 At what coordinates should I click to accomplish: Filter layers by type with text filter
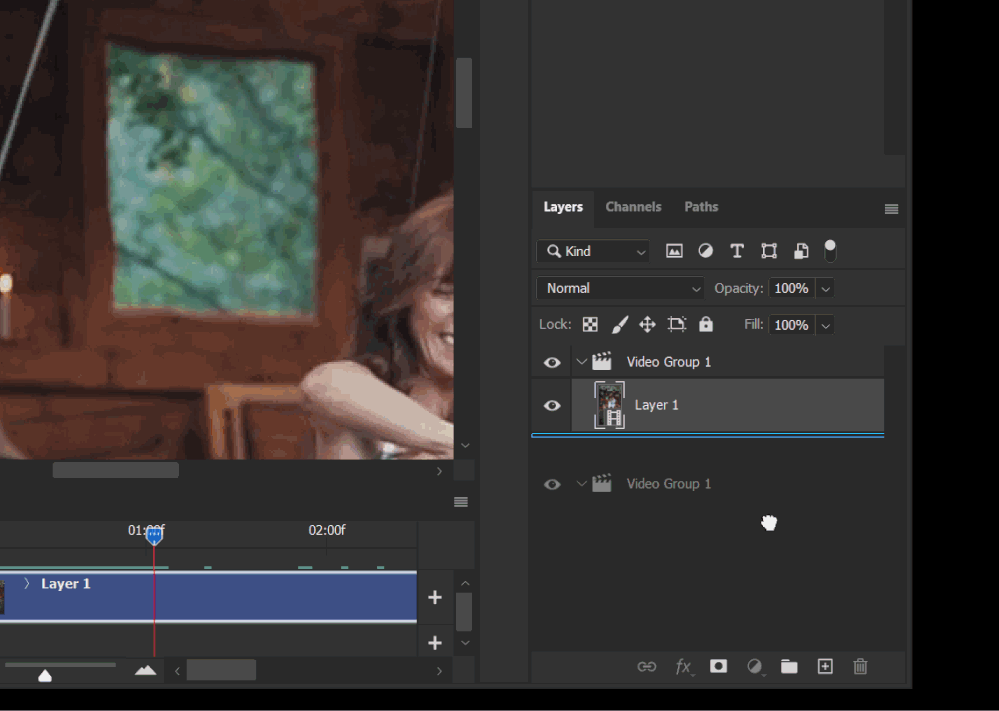coord(737,251)
